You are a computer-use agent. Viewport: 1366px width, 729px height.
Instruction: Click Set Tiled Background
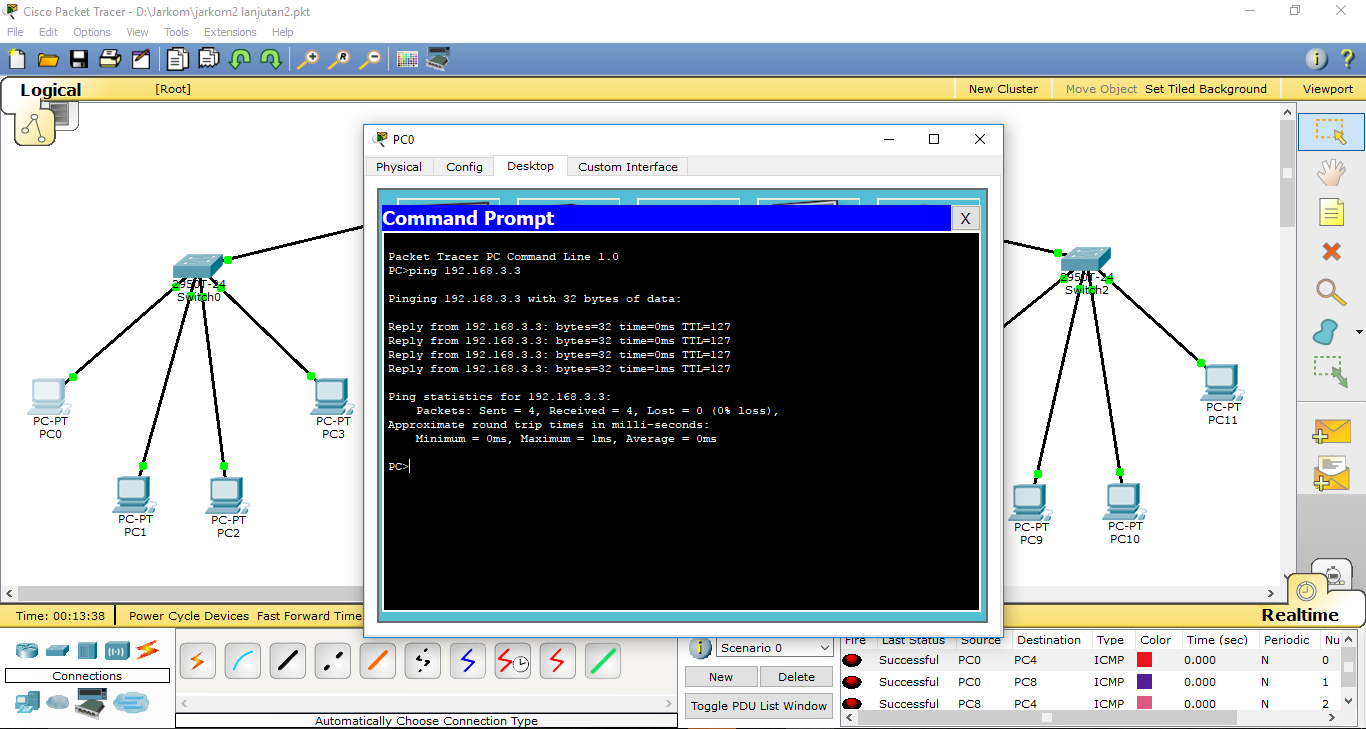point(1206,88)
